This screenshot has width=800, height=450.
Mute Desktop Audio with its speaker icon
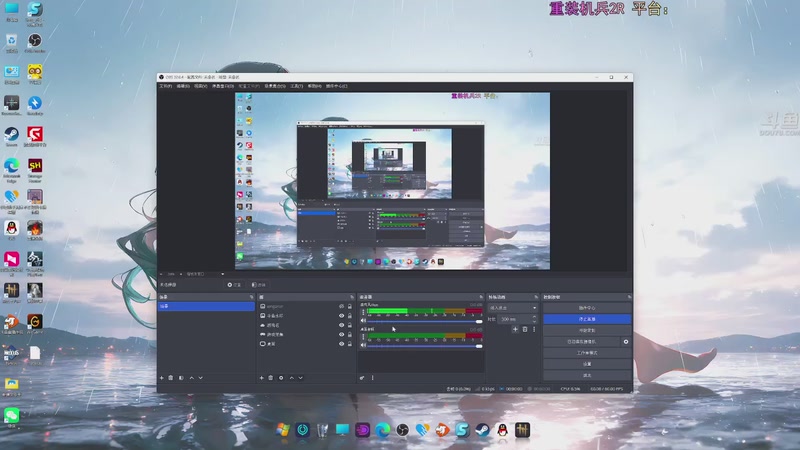(363, 345)
